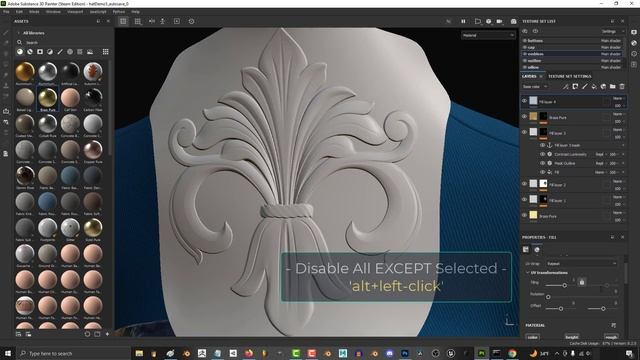This screenshot has width=640, height=360.
Task: Switch to Texture Set Settings tab
Action: coord(569,76)
